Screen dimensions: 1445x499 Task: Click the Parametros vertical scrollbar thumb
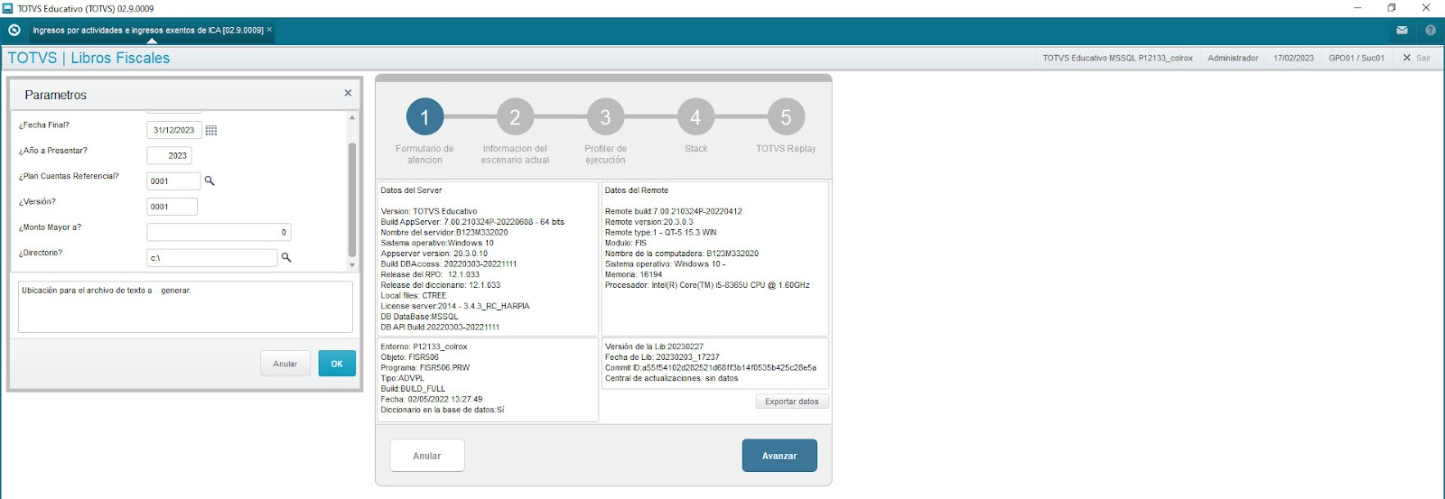[x=351, y=199]
